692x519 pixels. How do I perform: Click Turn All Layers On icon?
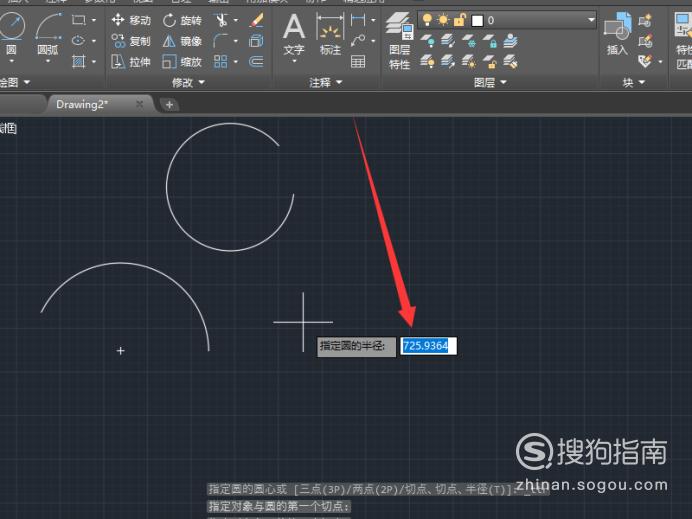(427, 61)
